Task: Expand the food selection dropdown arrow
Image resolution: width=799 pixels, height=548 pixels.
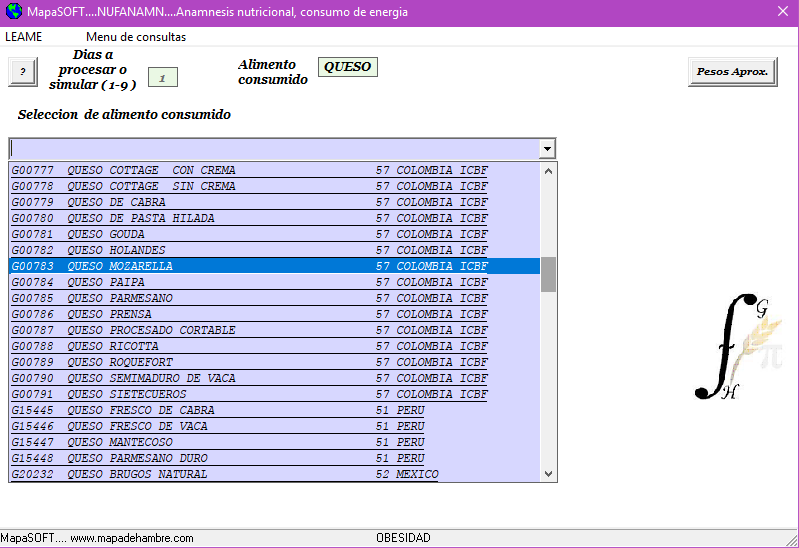Action: (547, 149)
